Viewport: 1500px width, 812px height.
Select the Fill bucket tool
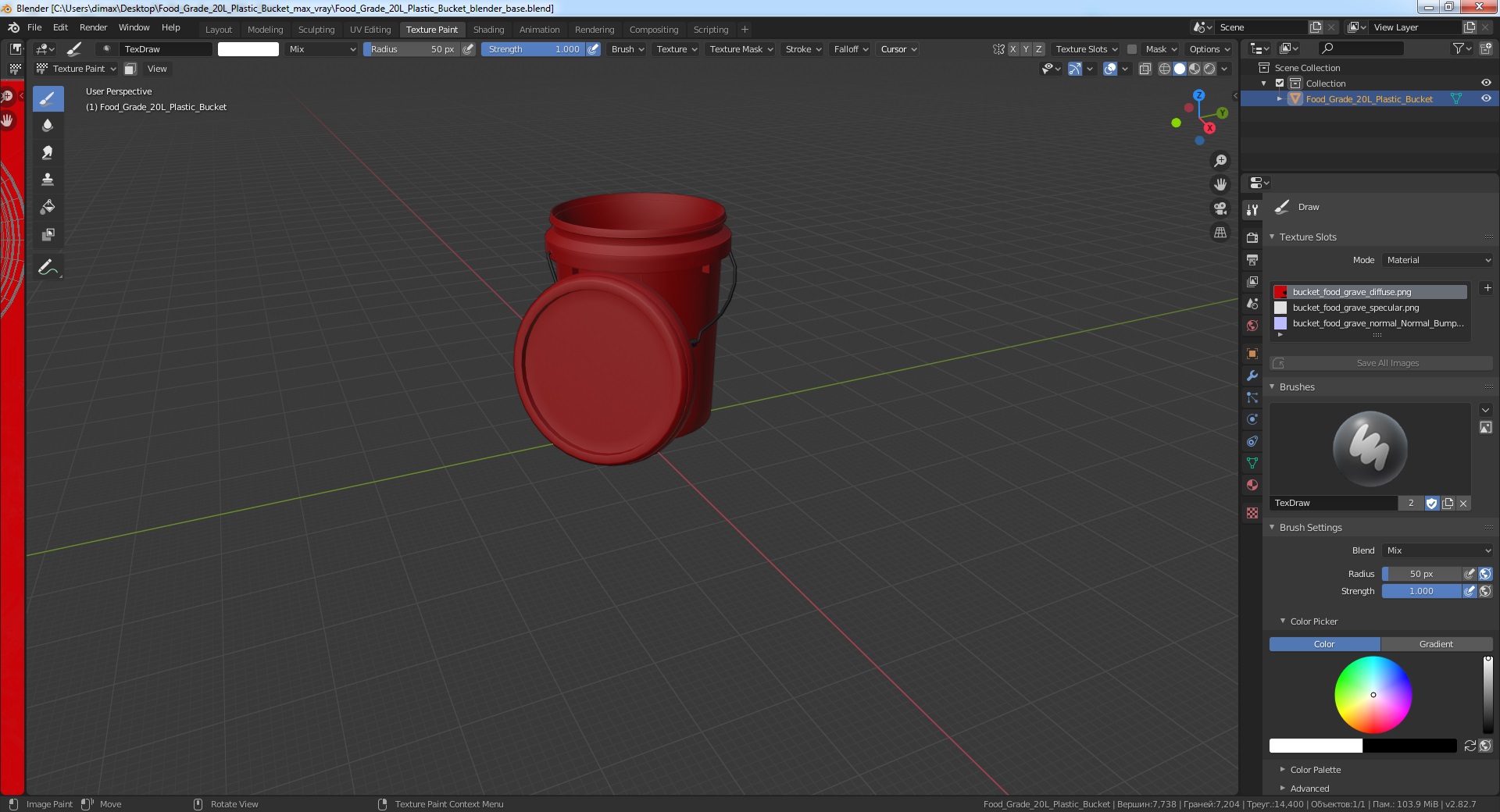[x=48, y=207]
